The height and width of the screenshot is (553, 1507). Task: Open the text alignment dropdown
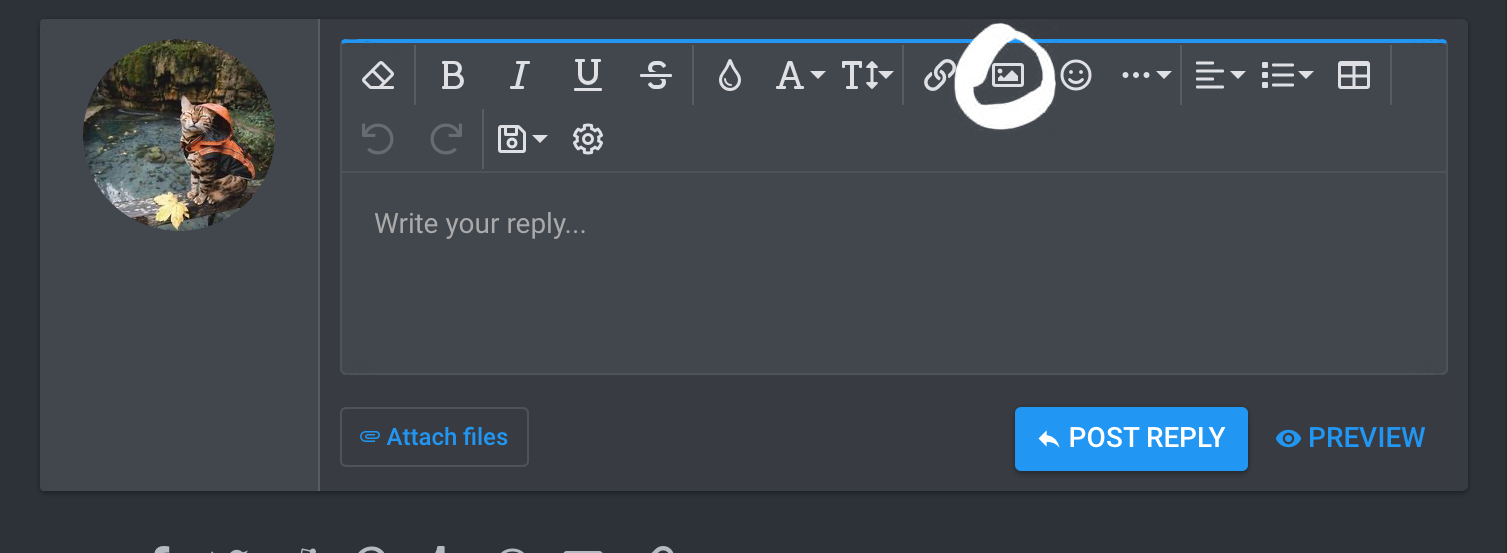coord(1220,76)
